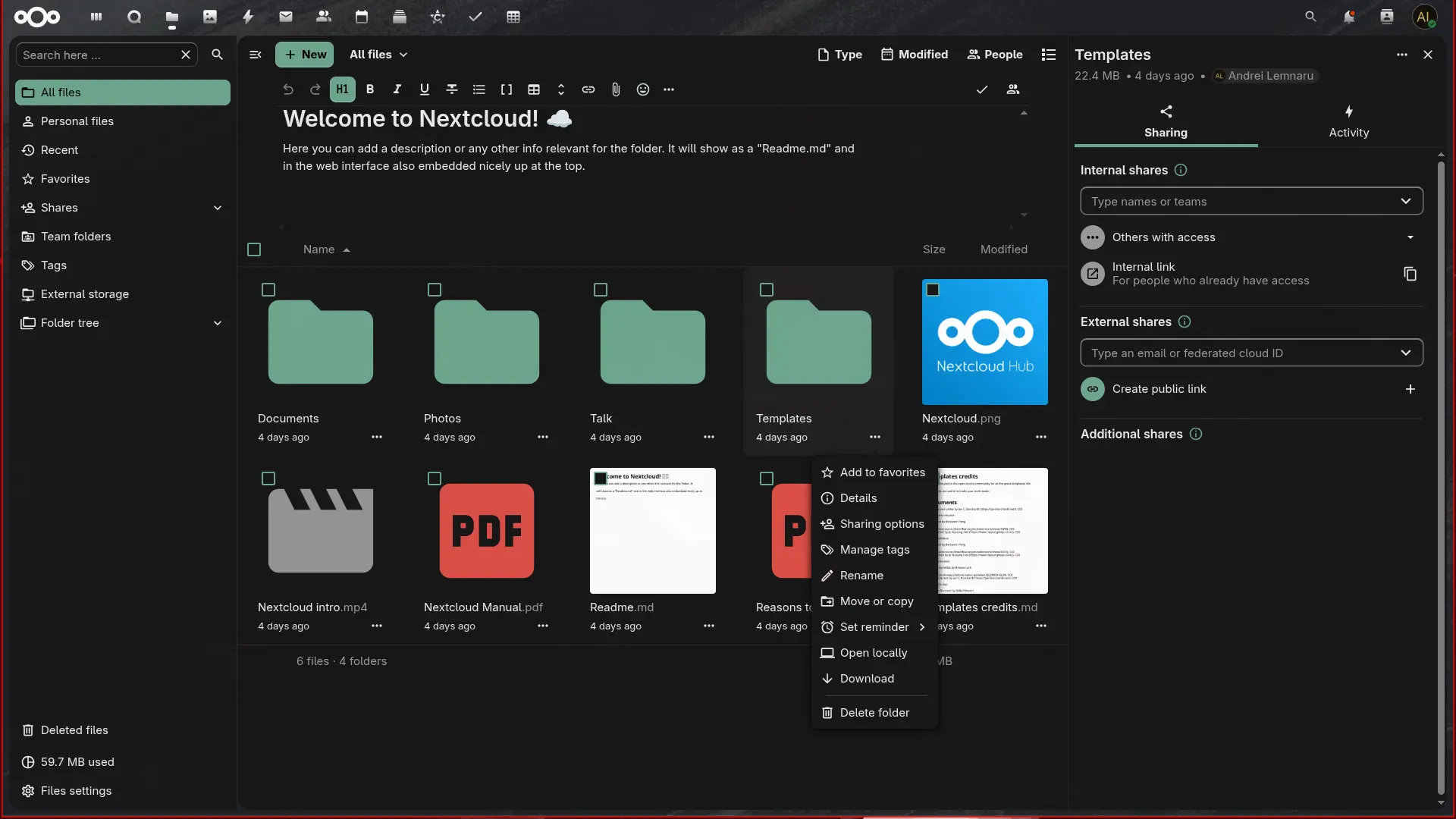1456x819 pixels.
Task: Toggle select all files checkbox
Action: pos(254,249)
